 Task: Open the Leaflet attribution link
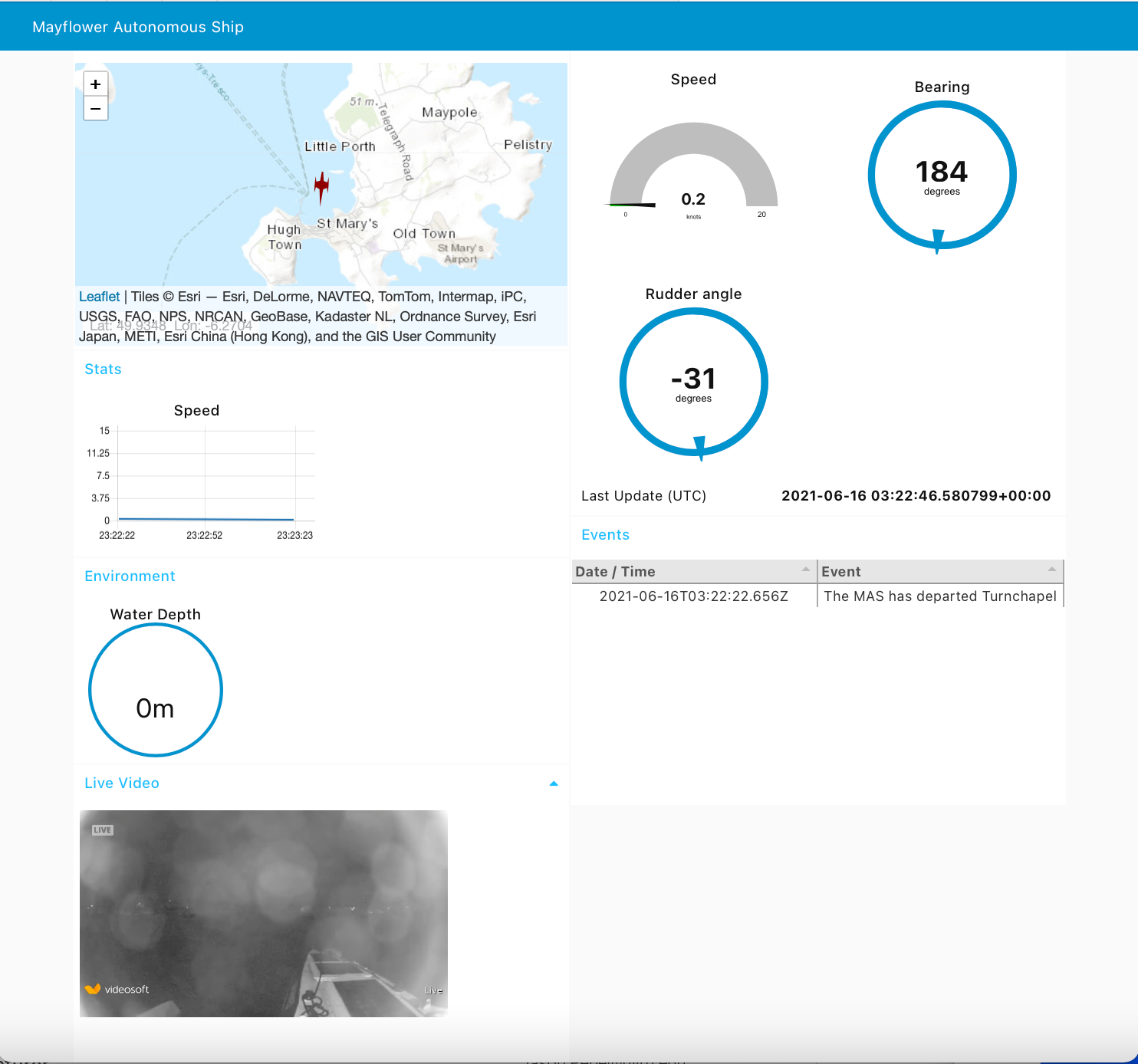[x=100, y=297]
